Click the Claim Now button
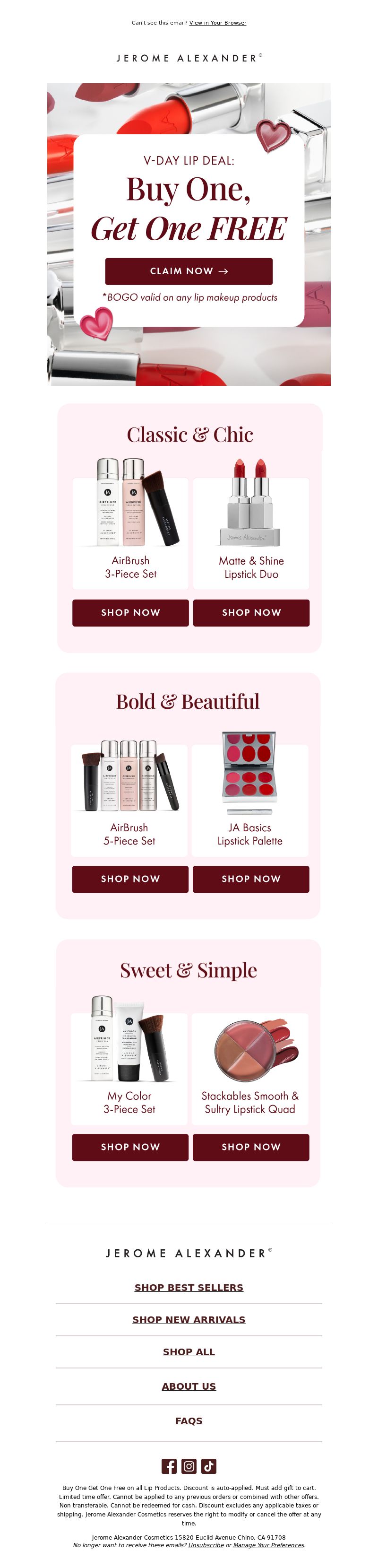378x1568 pixels. pos(189,271)
